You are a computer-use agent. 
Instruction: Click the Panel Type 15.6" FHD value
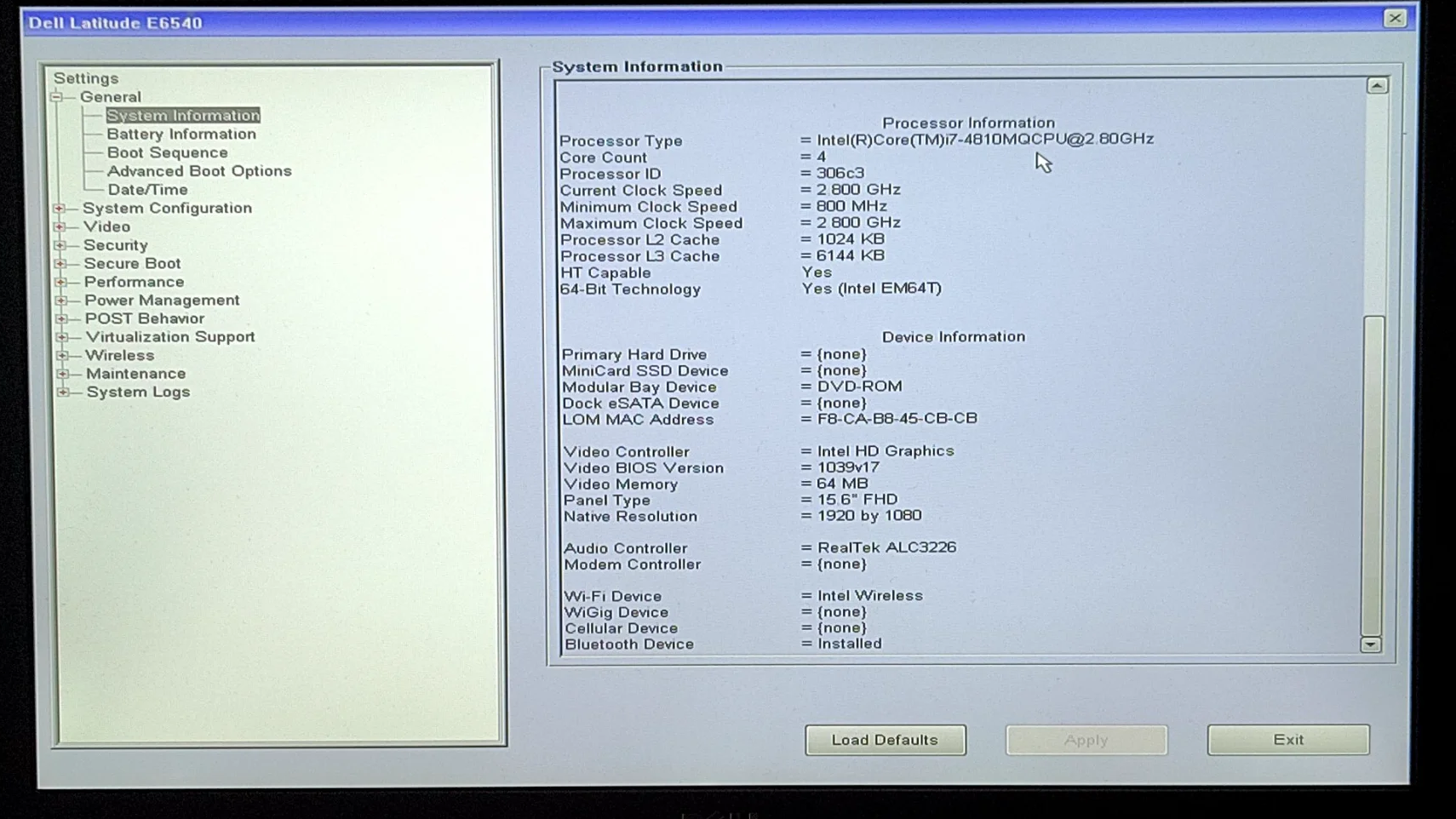(857, 500)
